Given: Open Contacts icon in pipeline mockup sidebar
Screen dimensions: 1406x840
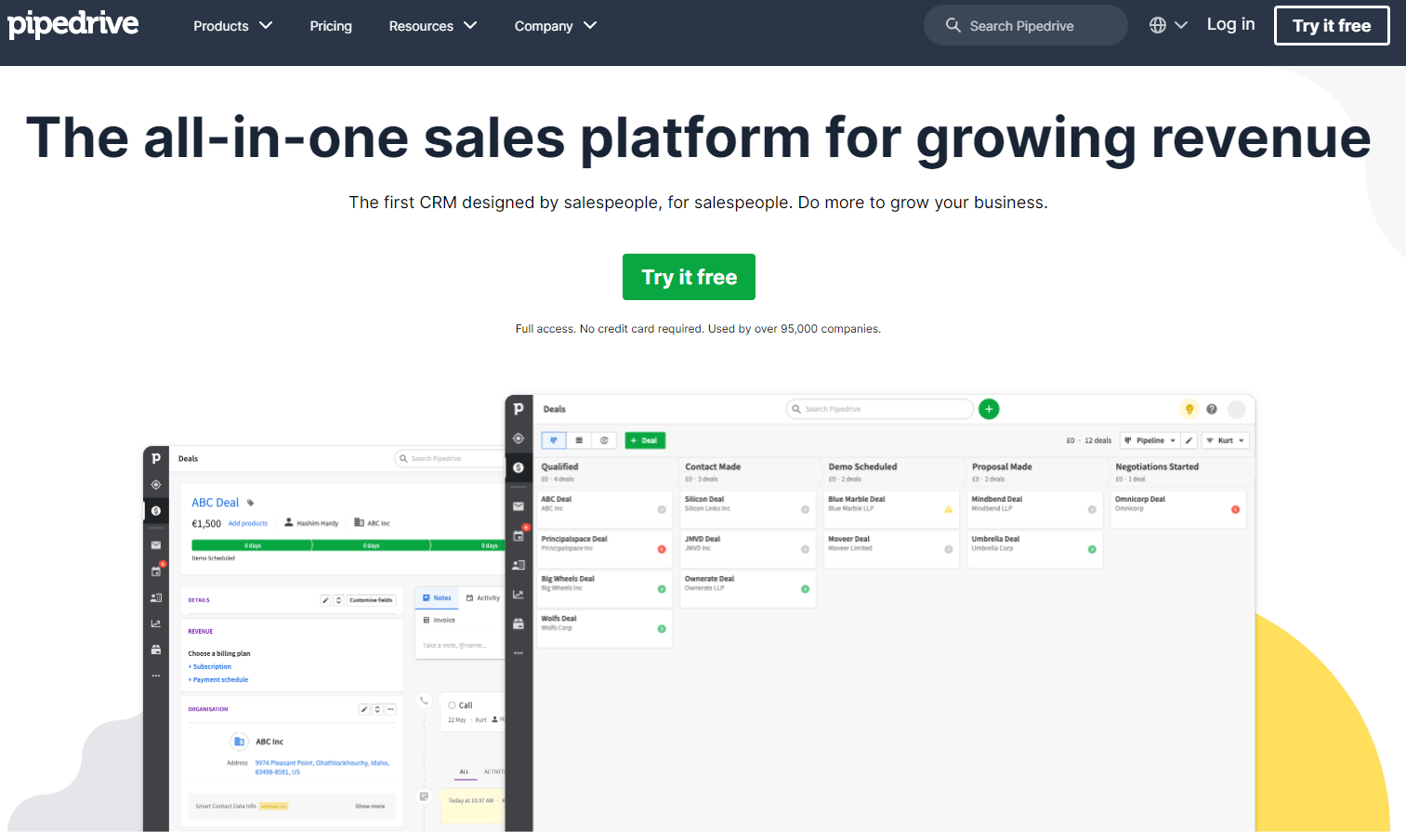Looking at the screenshot, I should [519, 565].
